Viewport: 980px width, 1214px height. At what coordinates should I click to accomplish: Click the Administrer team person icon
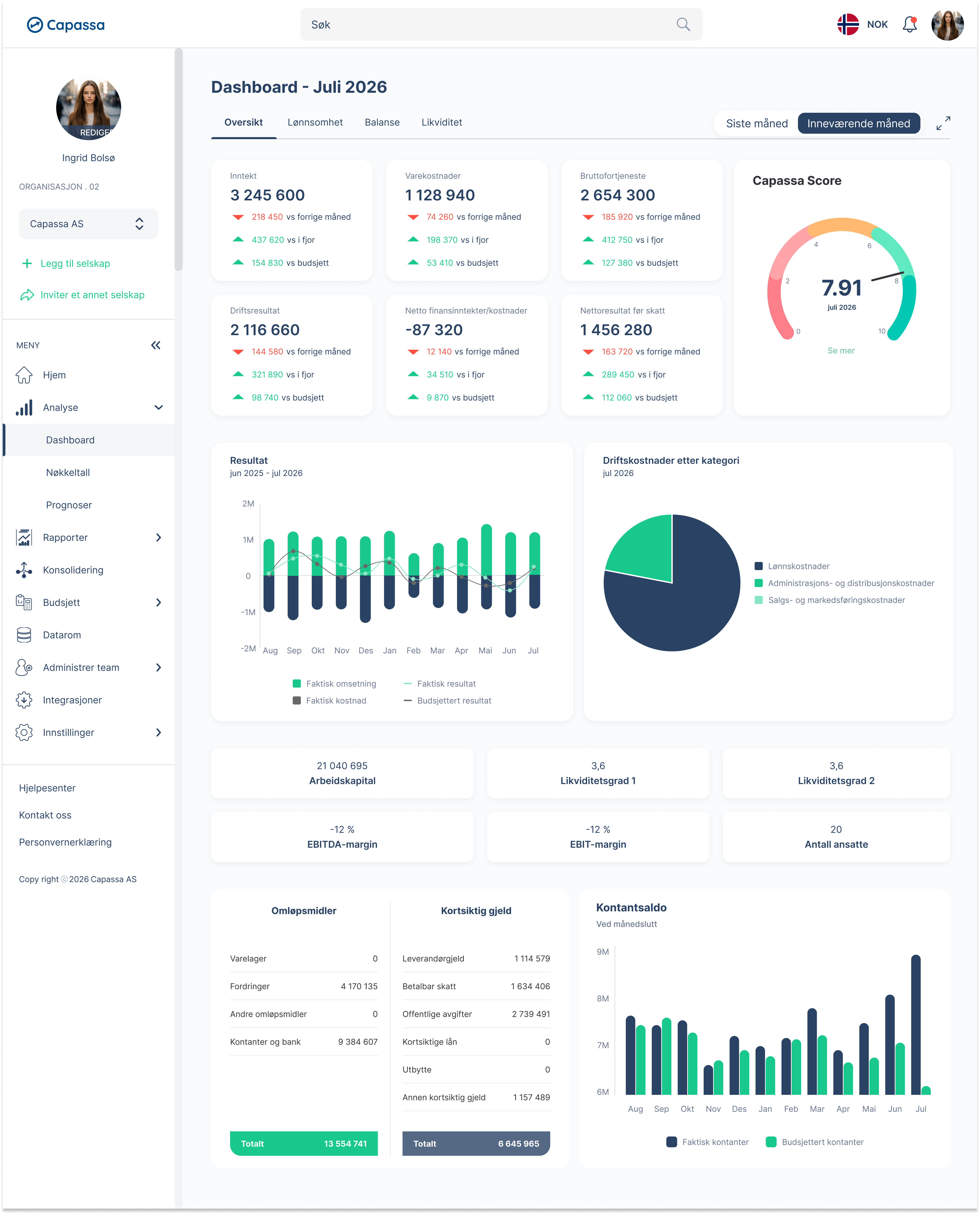tap(24, 667)
